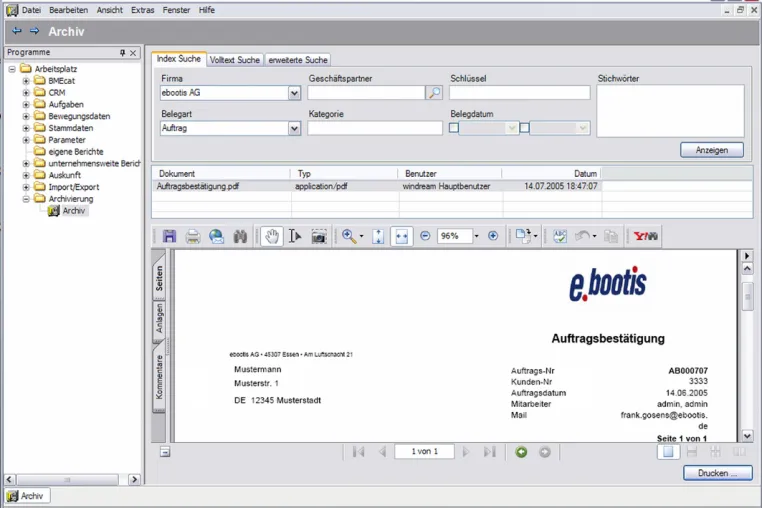Open the Bearbeiten menu
The width and height of the screenshot is (762, 508).
69,10
